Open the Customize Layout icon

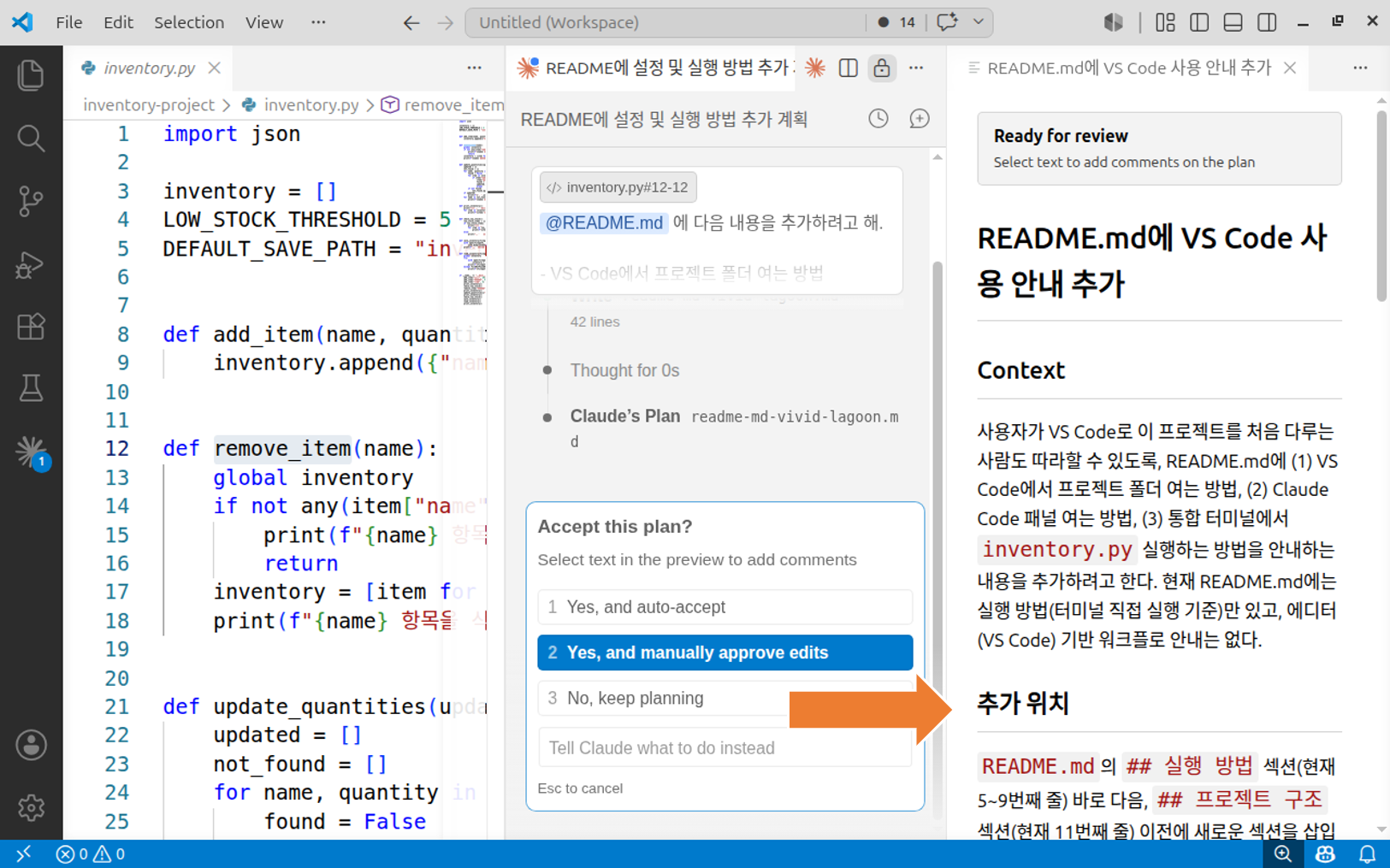(1165, 22)
